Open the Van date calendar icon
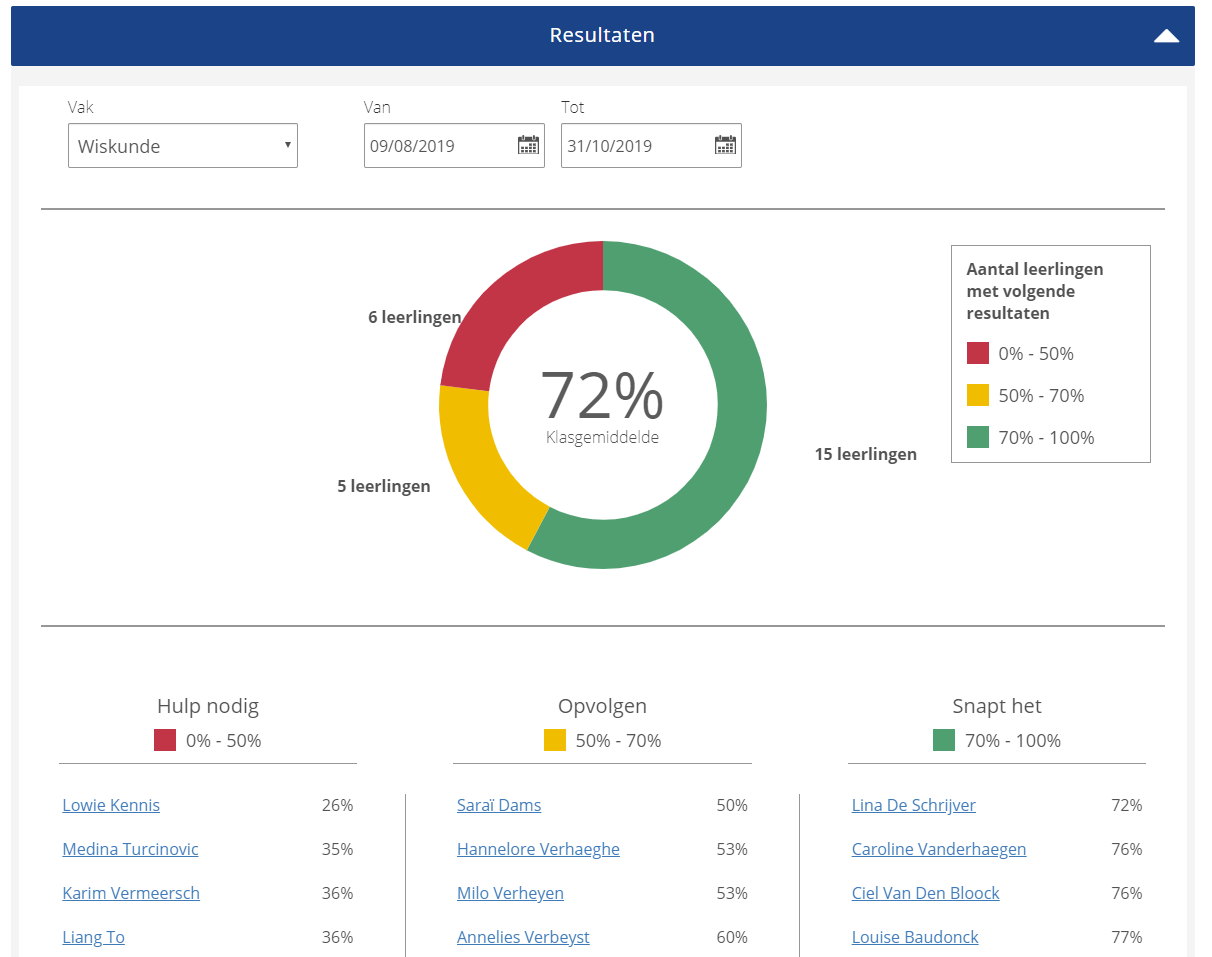 point(528,145)
